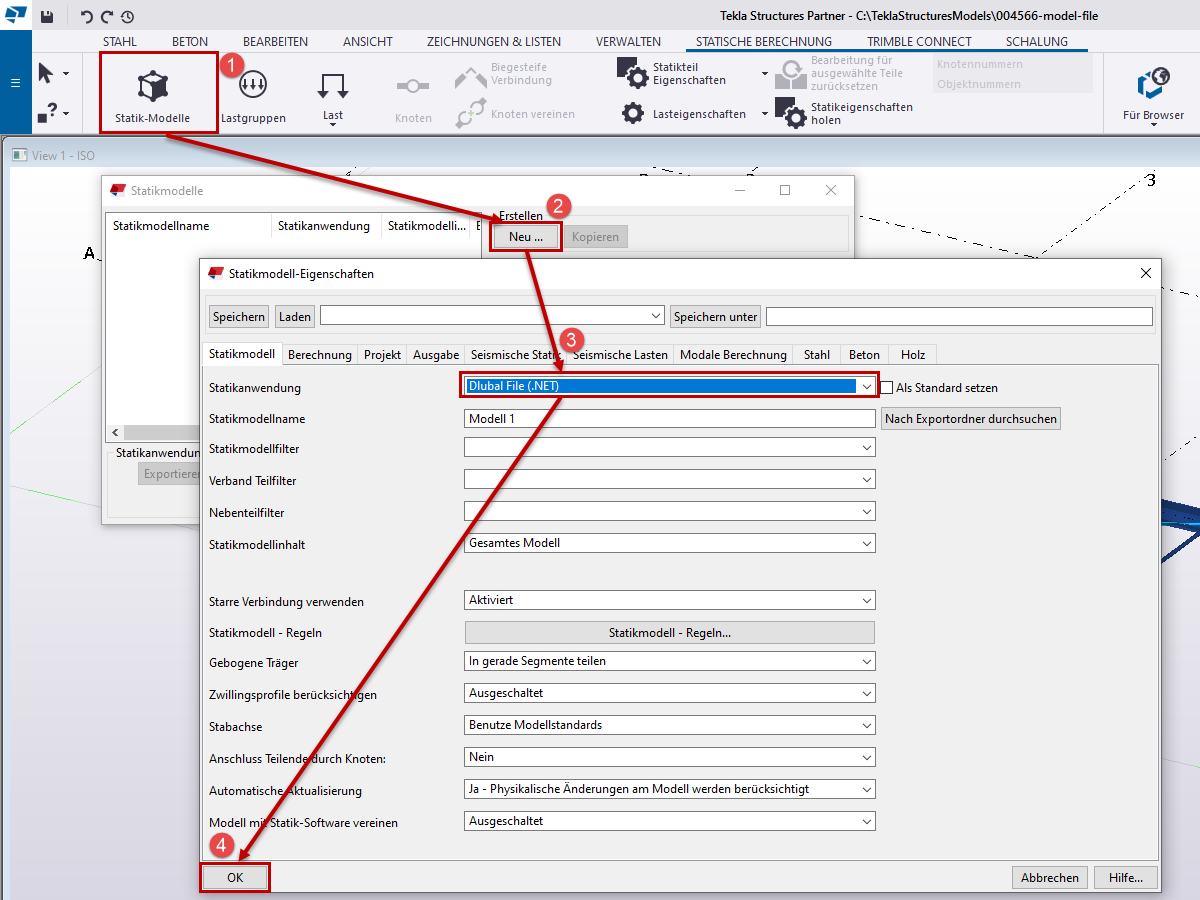The height and width of the screenshot is (900, 1200).
Task: Open the Stabachse selection list
Action: [866, 725]
